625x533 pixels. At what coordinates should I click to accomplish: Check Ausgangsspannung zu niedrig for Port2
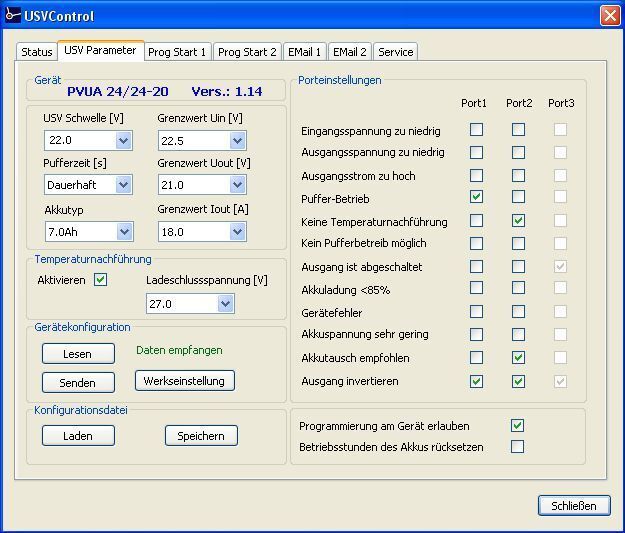pos(518,152)
